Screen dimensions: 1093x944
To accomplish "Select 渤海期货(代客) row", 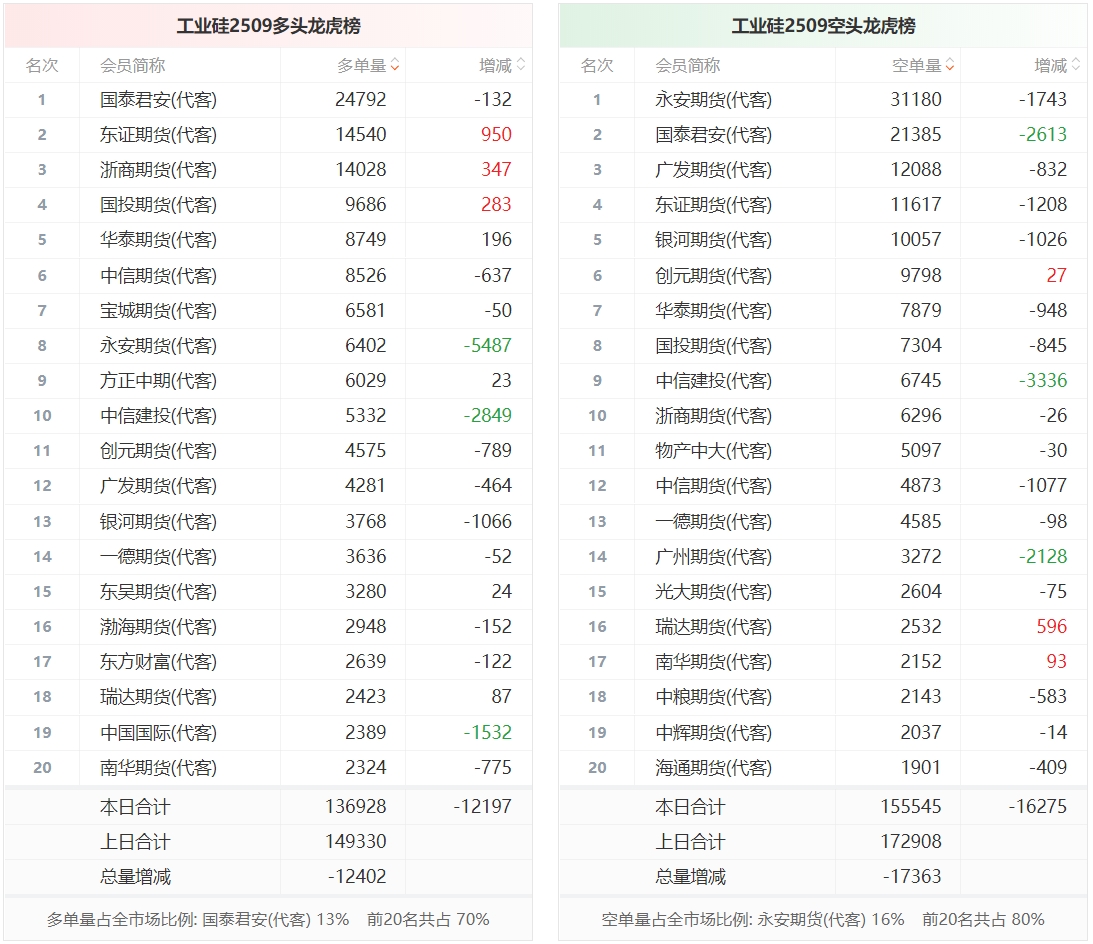I will (268, 626).
